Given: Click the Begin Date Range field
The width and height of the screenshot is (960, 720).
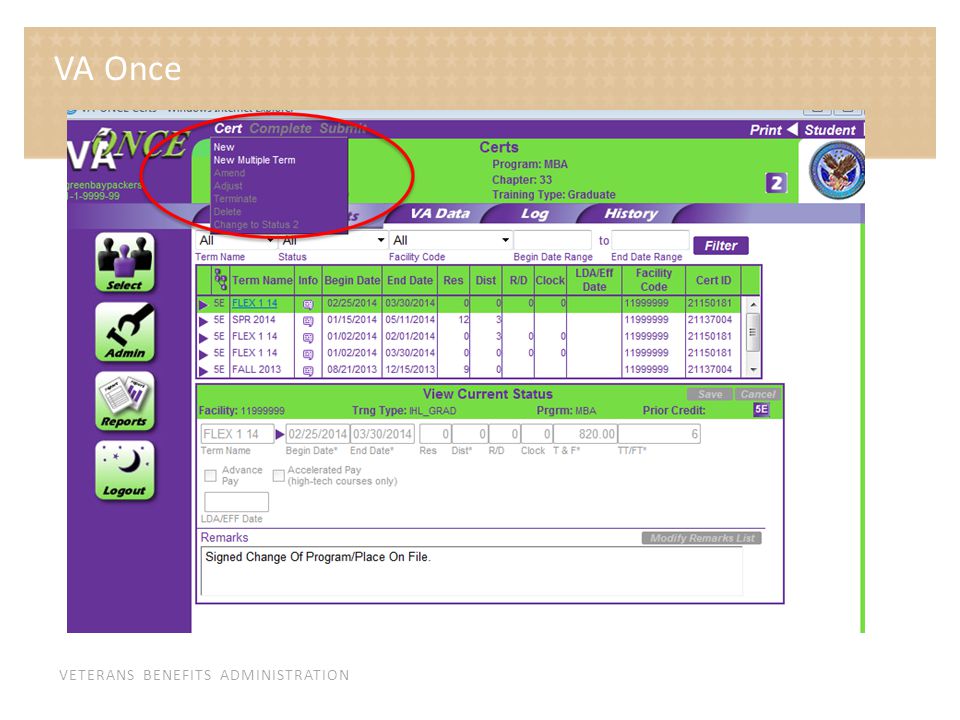Looking at the screenshot, I should pyautogui.click(x=552, y=240).
